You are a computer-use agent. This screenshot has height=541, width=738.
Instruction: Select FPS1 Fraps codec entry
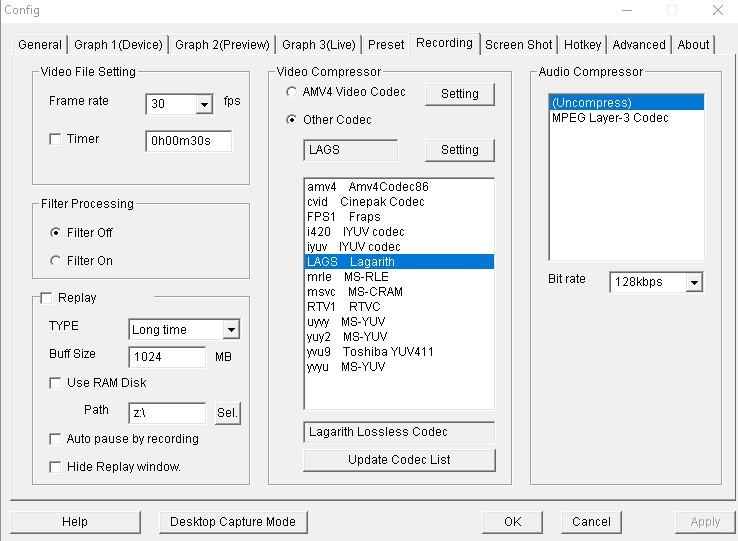click(399, 217)
